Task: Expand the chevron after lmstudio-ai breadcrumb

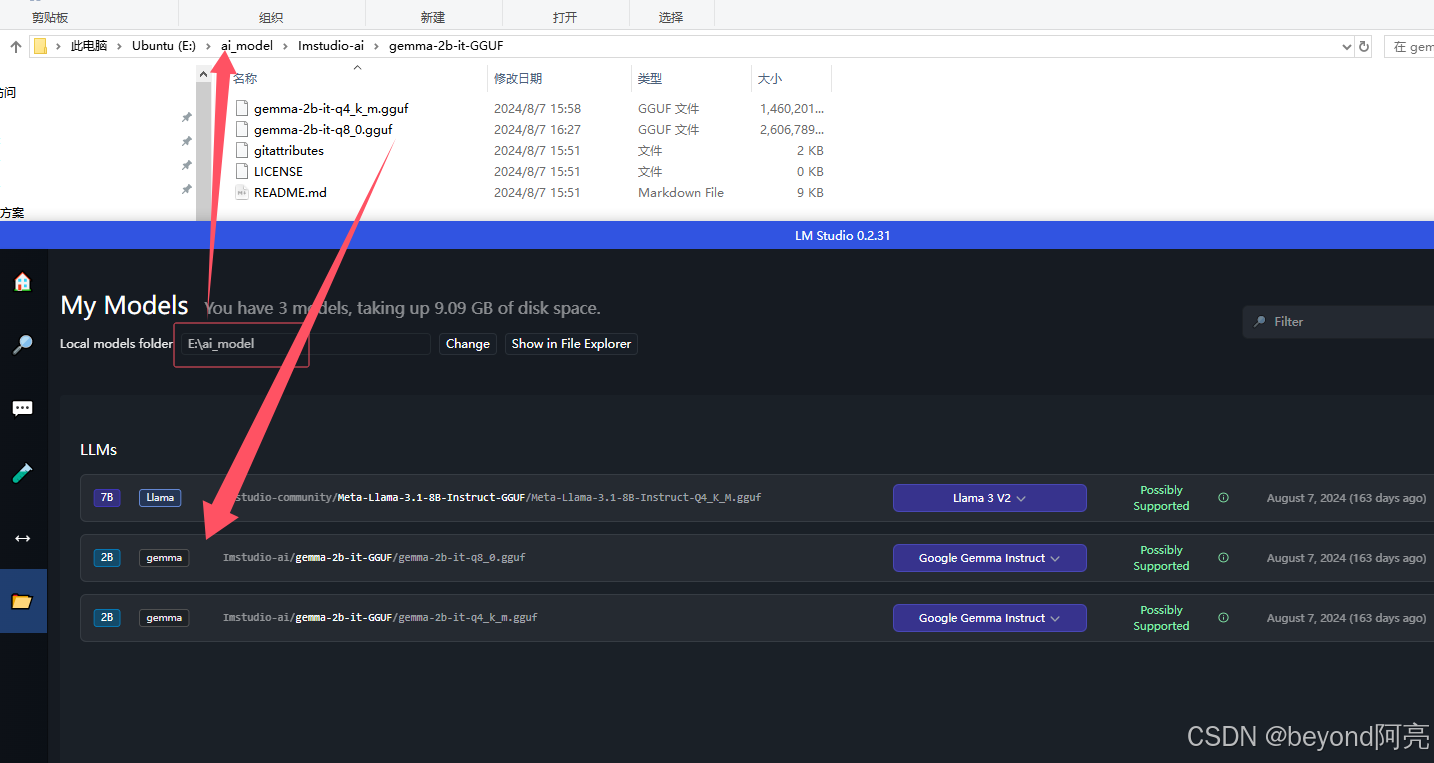Action: 376,46
